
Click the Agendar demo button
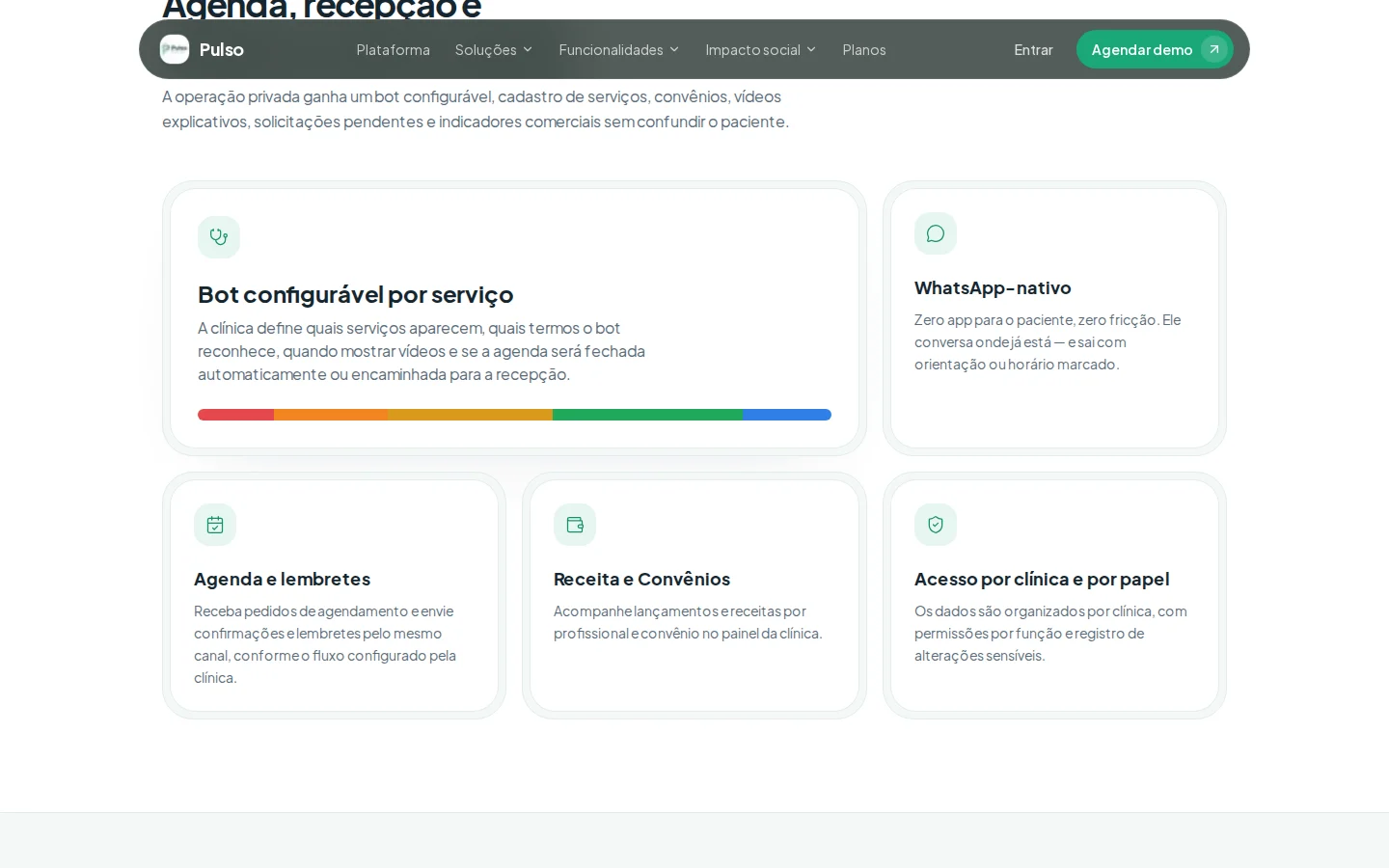[x=1155, y=49]
